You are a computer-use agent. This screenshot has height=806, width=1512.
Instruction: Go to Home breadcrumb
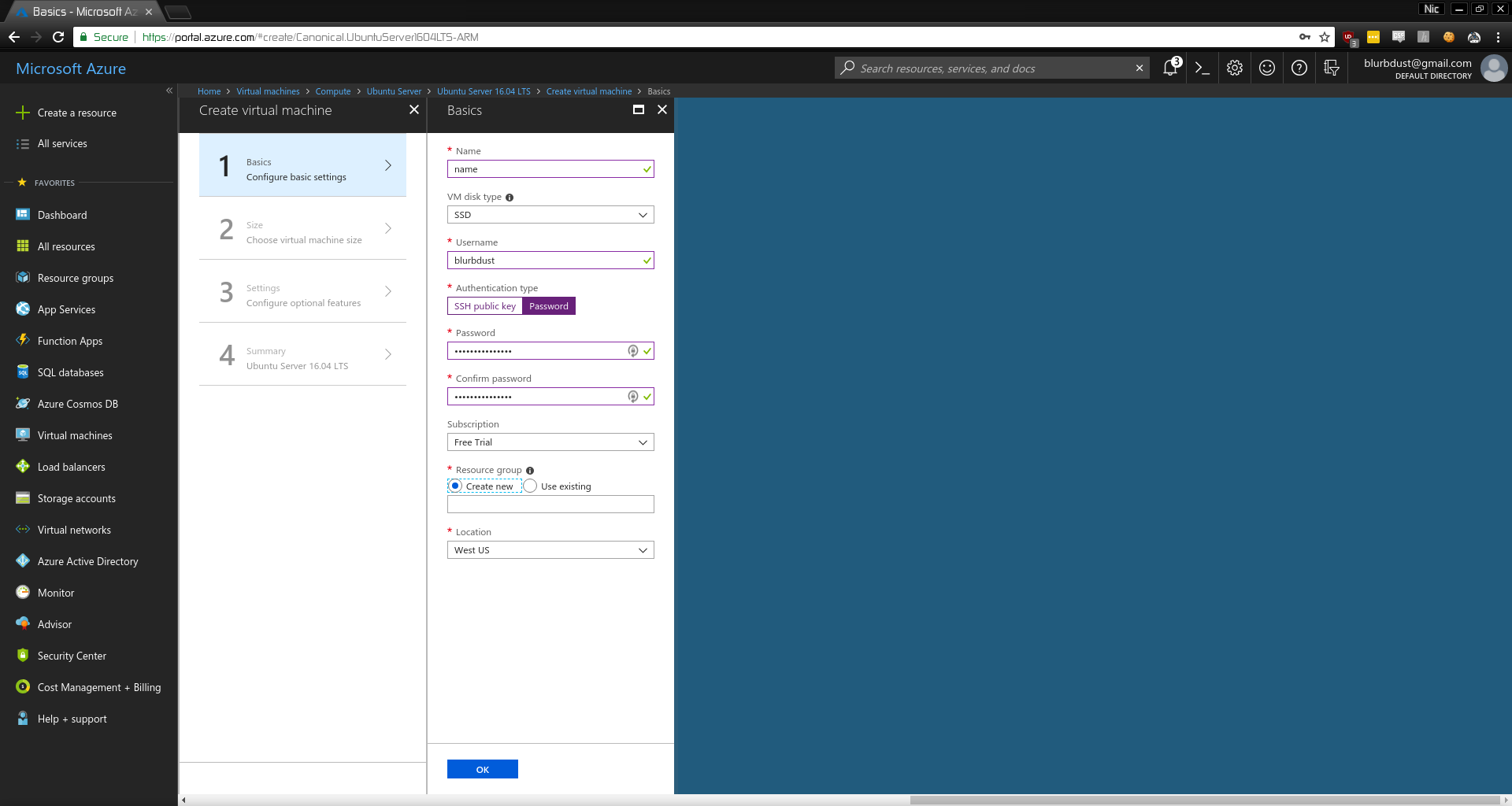point(209,91)
